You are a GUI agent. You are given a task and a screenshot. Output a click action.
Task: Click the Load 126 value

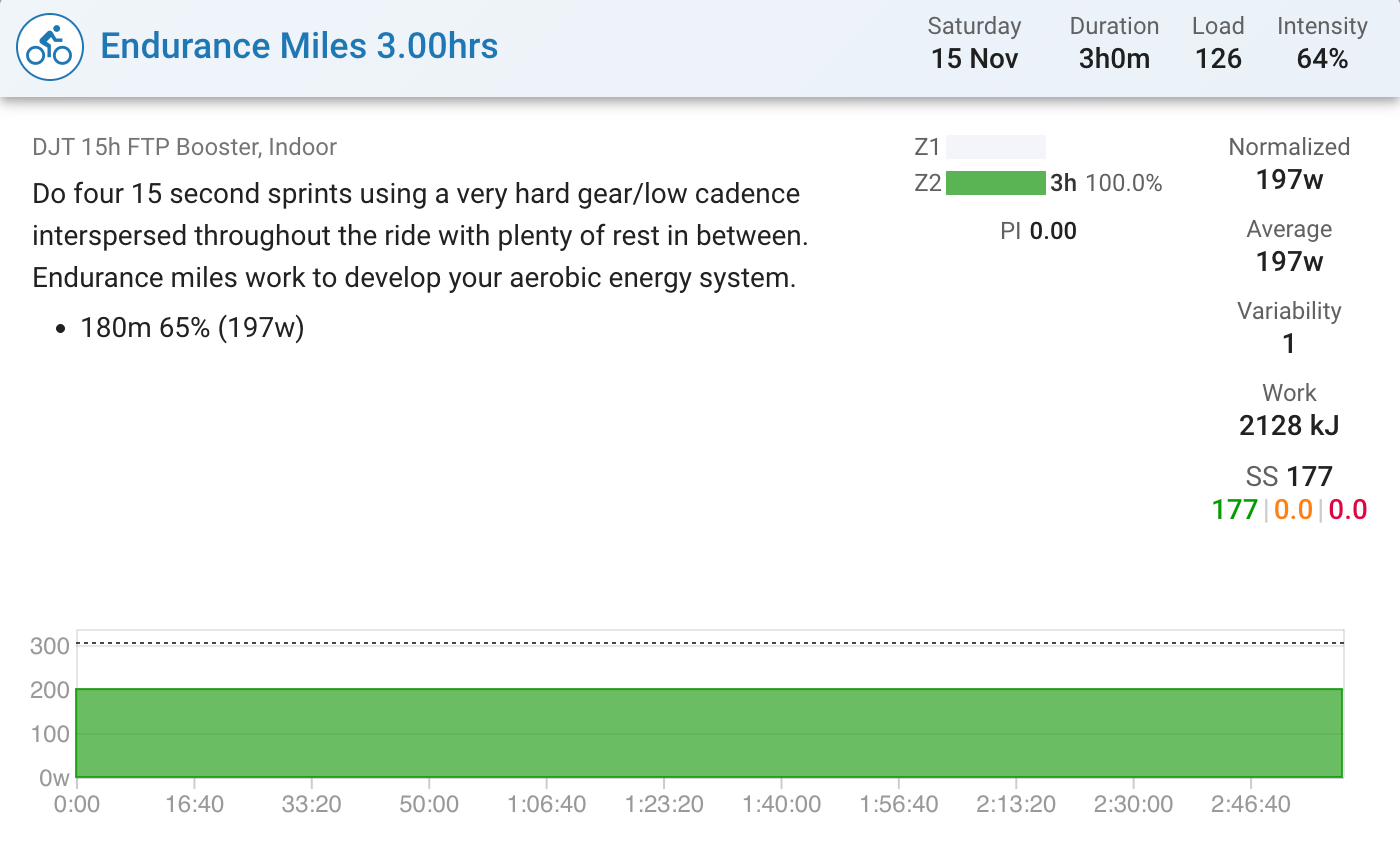[x=1218, y=58]
